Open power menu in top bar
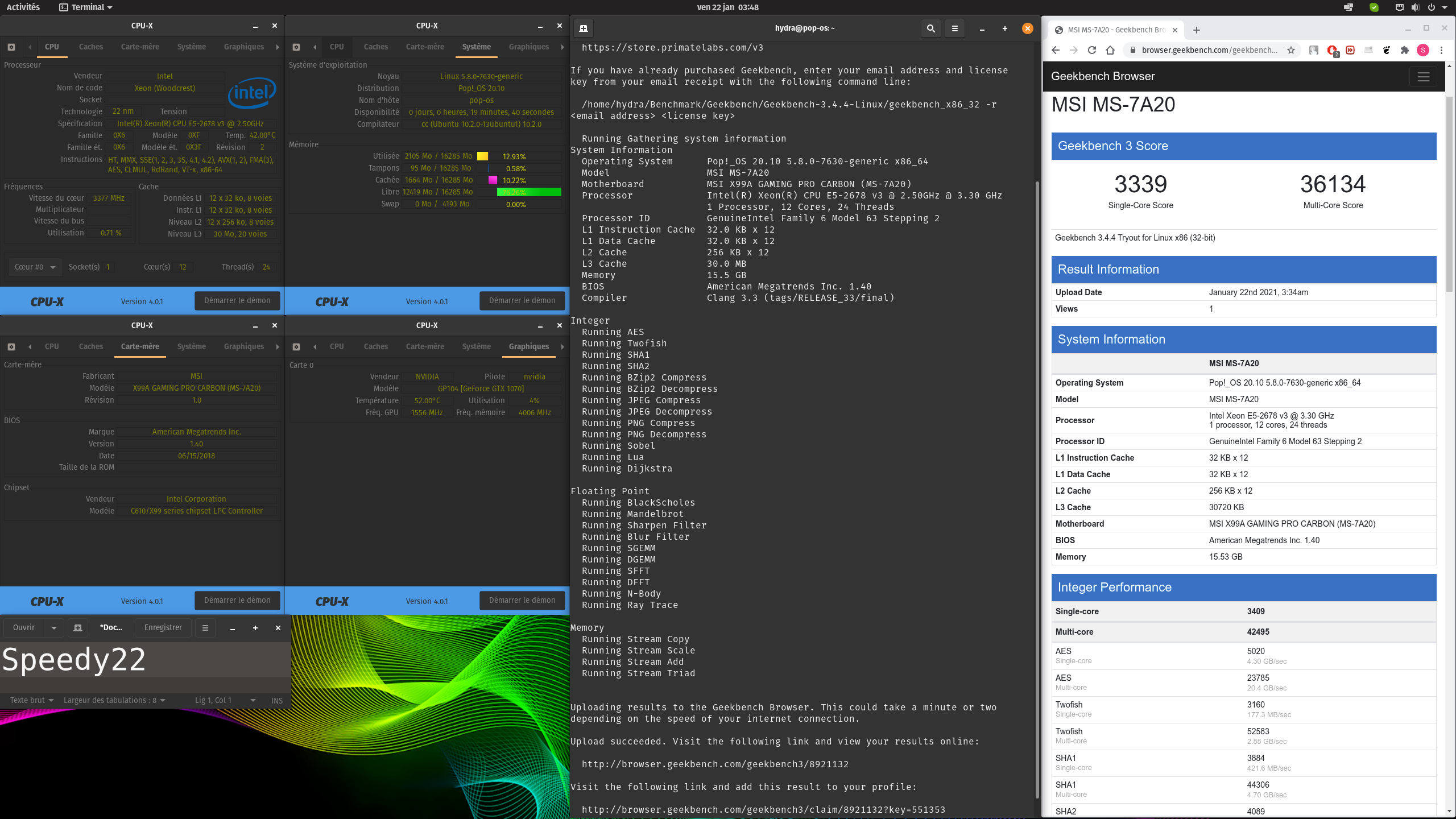 (x=1431, y=7)
